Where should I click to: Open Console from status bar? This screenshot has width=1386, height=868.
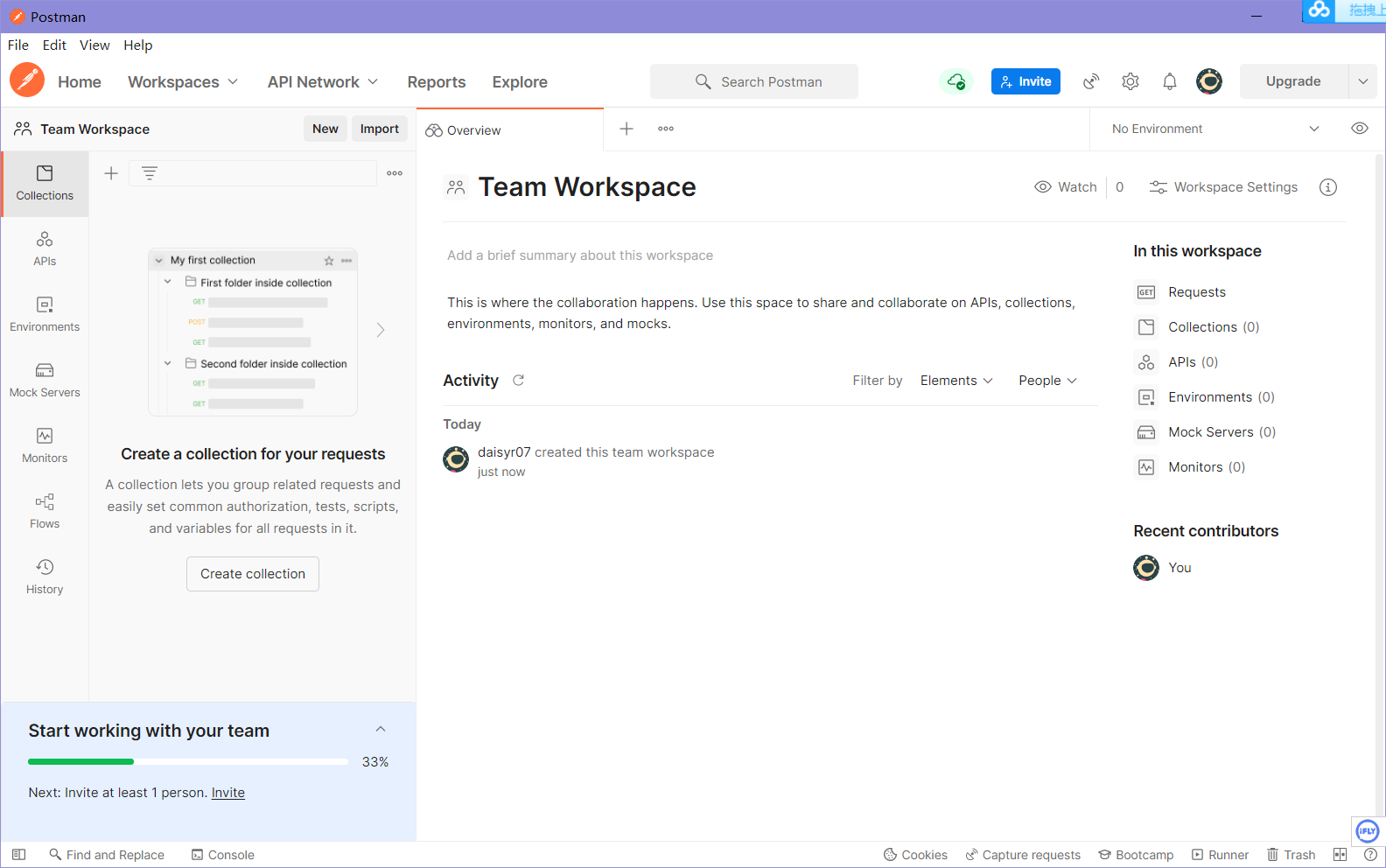223,855
